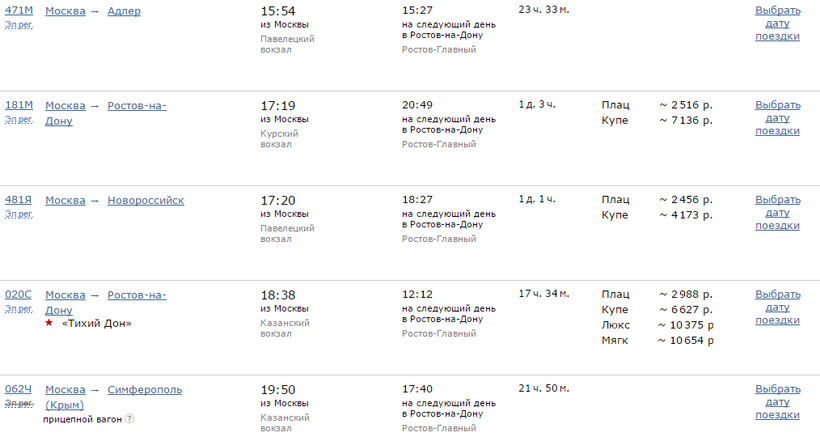Click the Новороссийск destination link

click(x=146, y=200)
